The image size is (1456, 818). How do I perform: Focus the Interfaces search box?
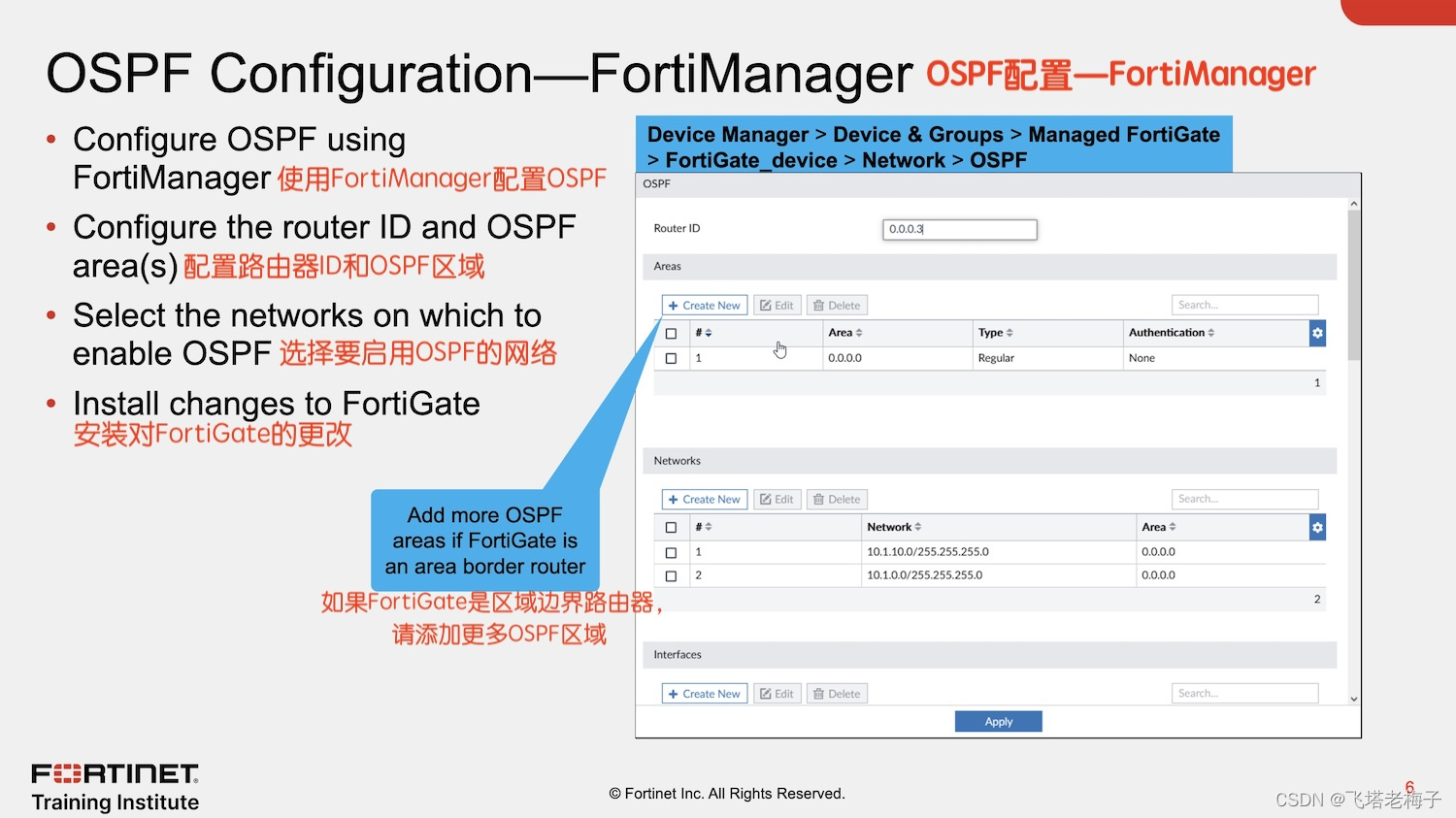[x=1244, y=693]
